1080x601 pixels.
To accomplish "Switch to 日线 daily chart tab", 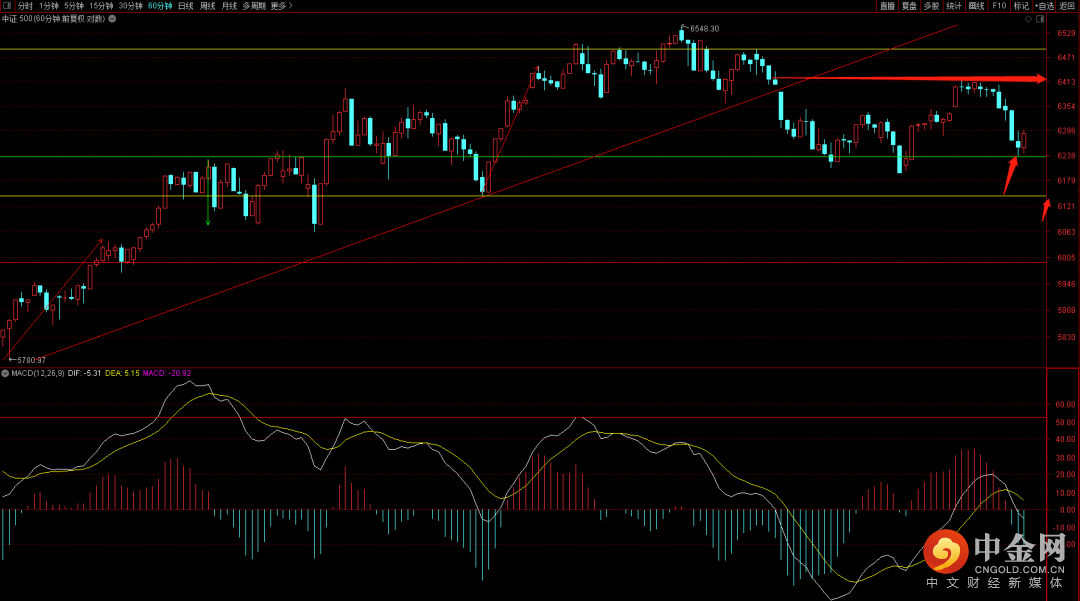I will coord(186,6).
